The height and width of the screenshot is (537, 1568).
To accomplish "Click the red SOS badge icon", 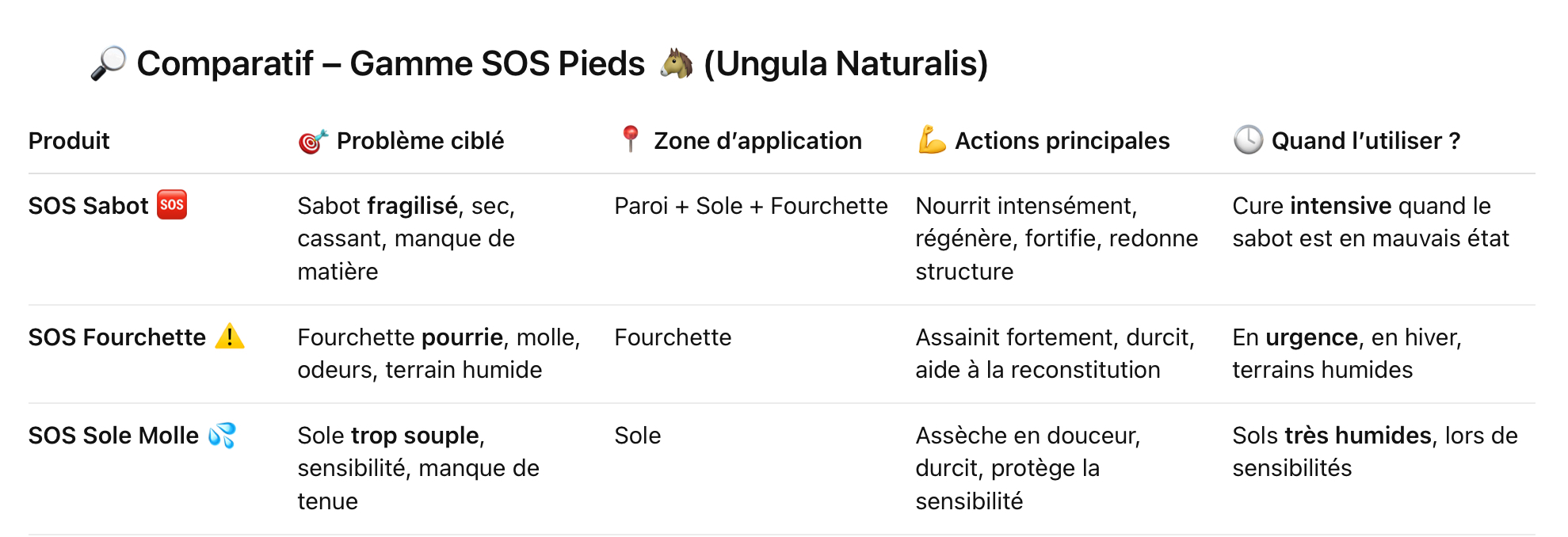I will pyautogui.click(x=172, y=205).
